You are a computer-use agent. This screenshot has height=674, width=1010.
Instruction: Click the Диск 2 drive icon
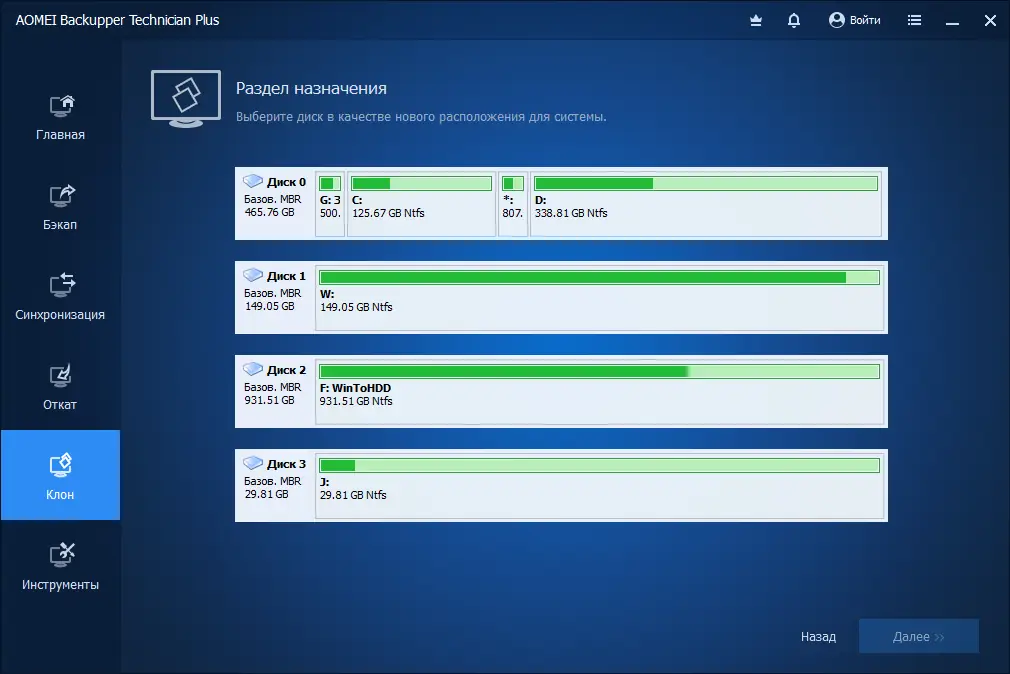click(252, 369)
